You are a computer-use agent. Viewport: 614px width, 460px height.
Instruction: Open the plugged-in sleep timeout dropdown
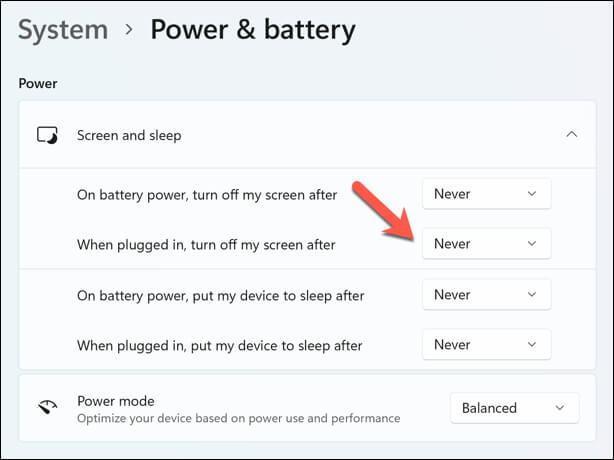[x=486, y=344]
